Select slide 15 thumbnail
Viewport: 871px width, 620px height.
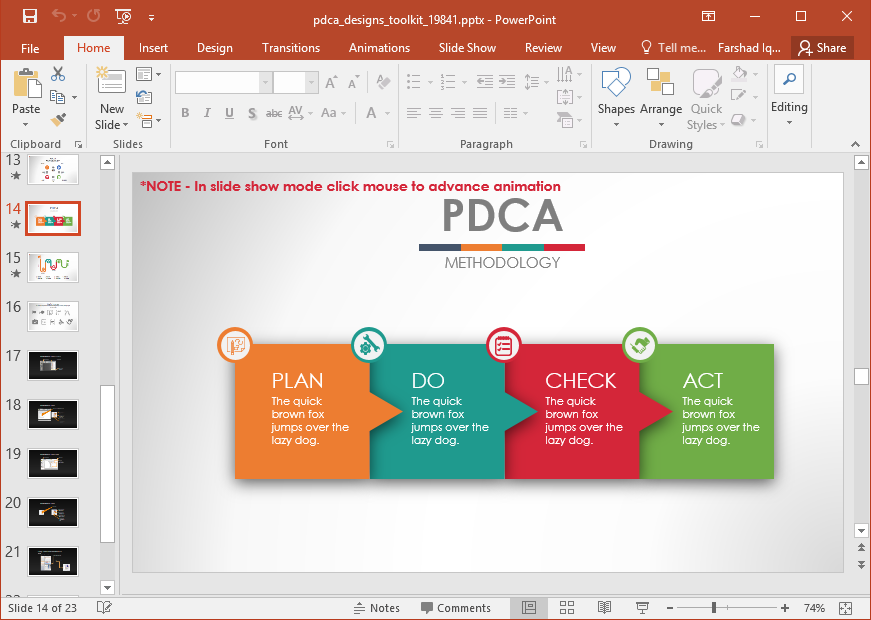(x=53, y=267)
